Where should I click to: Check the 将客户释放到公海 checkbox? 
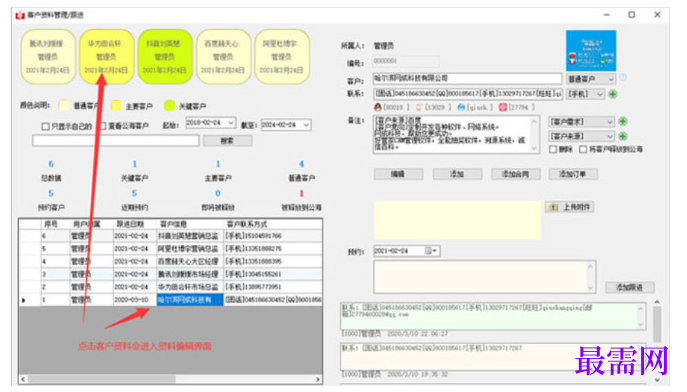pos(583,149)
